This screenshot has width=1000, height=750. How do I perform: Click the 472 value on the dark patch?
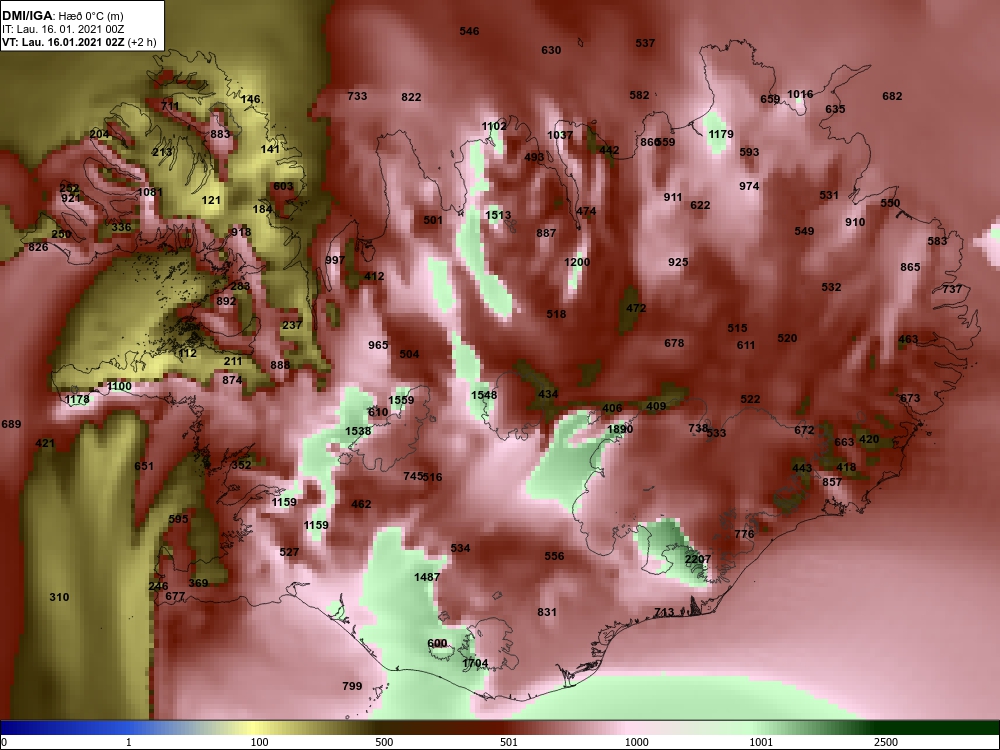coord(636,308)
